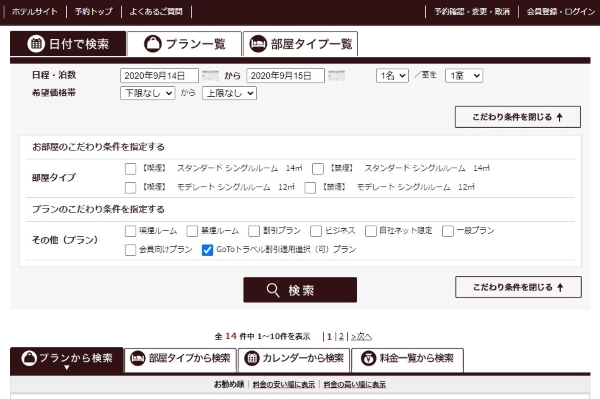Select the 部屋タイプから検索 tab
Image resolution: width=600 pixels, height=399 pixels.
coord(180,360)
